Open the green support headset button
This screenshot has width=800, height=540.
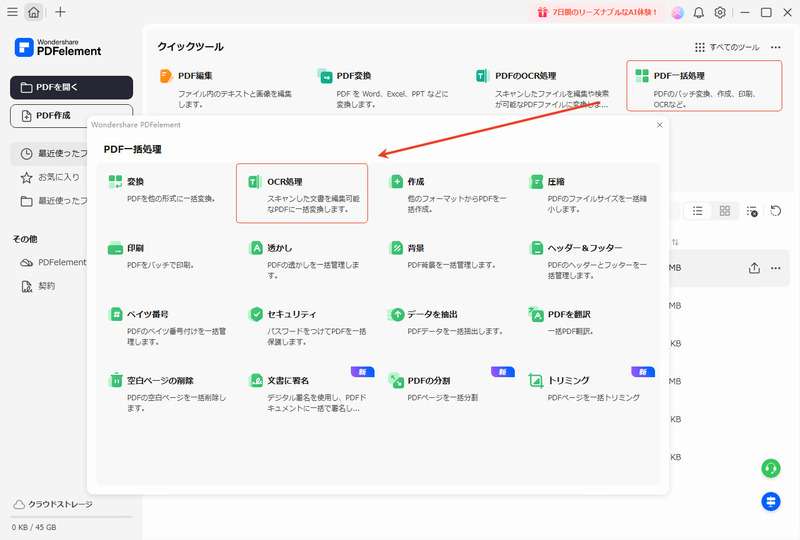coord(771,468)
